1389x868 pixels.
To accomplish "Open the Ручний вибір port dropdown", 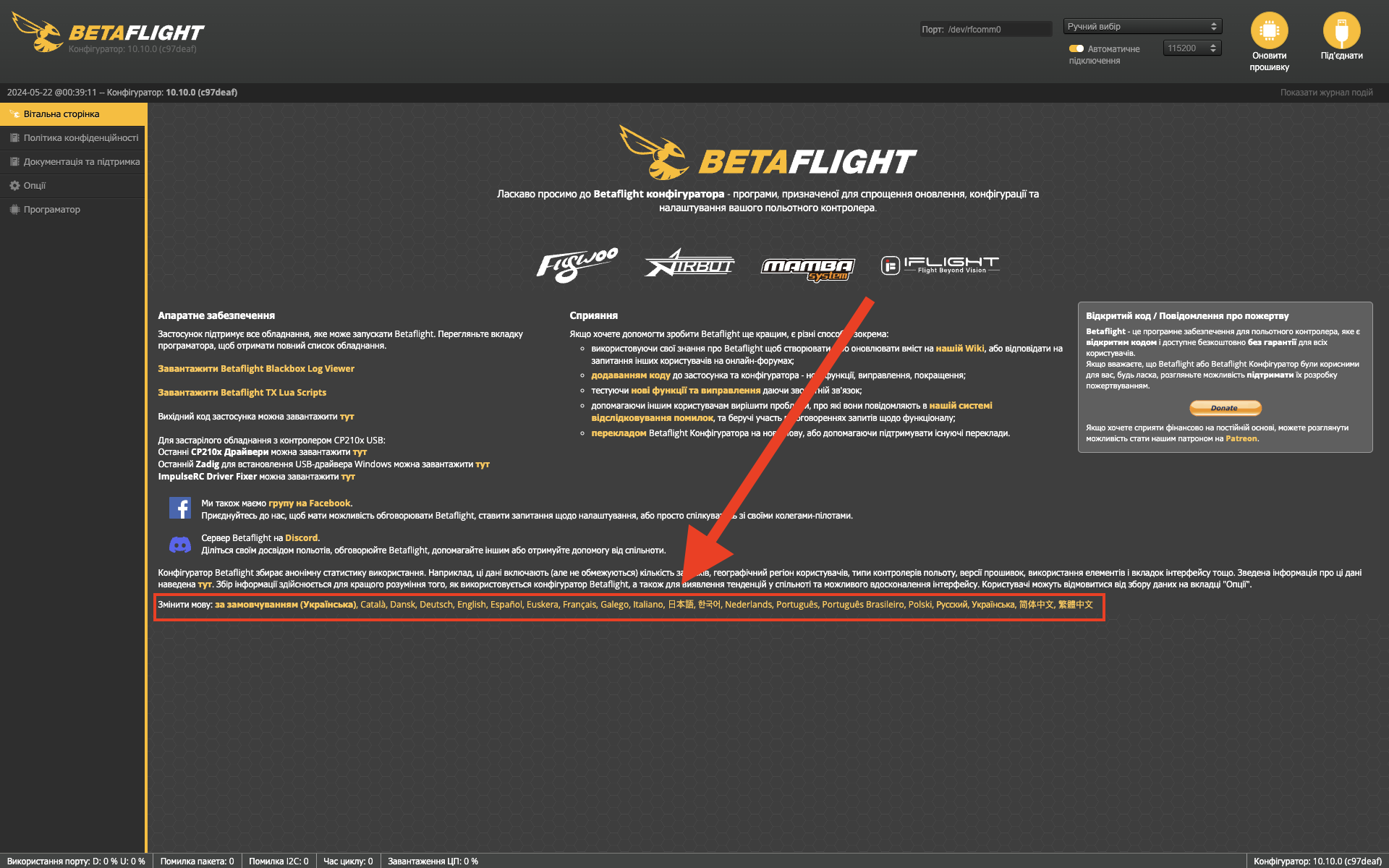I will coord(1142,27).
